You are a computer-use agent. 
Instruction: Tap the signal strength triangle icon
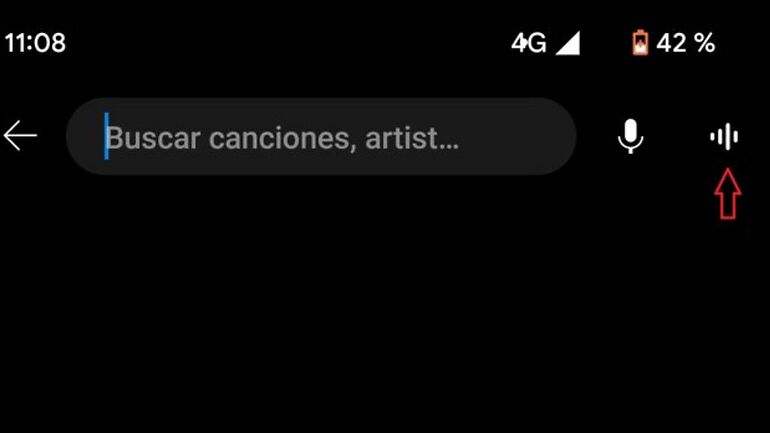click(x=568, y=43)
